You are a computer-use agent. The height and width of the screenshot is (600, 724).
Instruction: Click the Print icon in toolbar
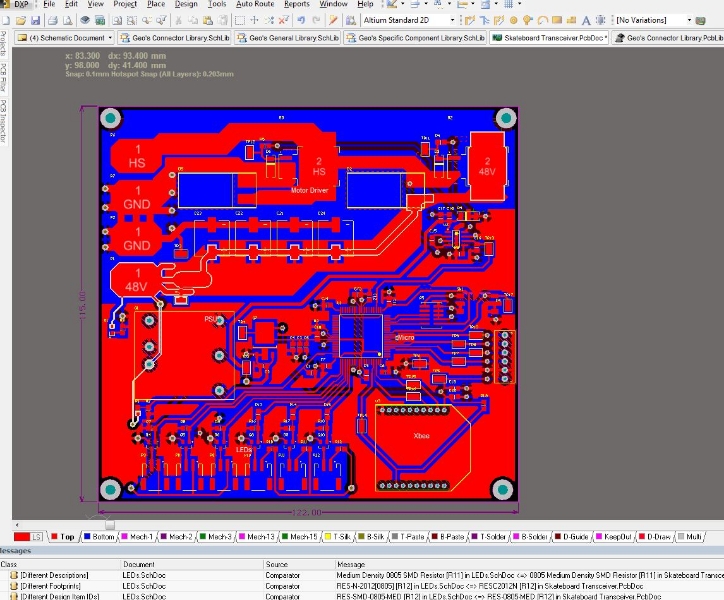[x=54, y=20]
